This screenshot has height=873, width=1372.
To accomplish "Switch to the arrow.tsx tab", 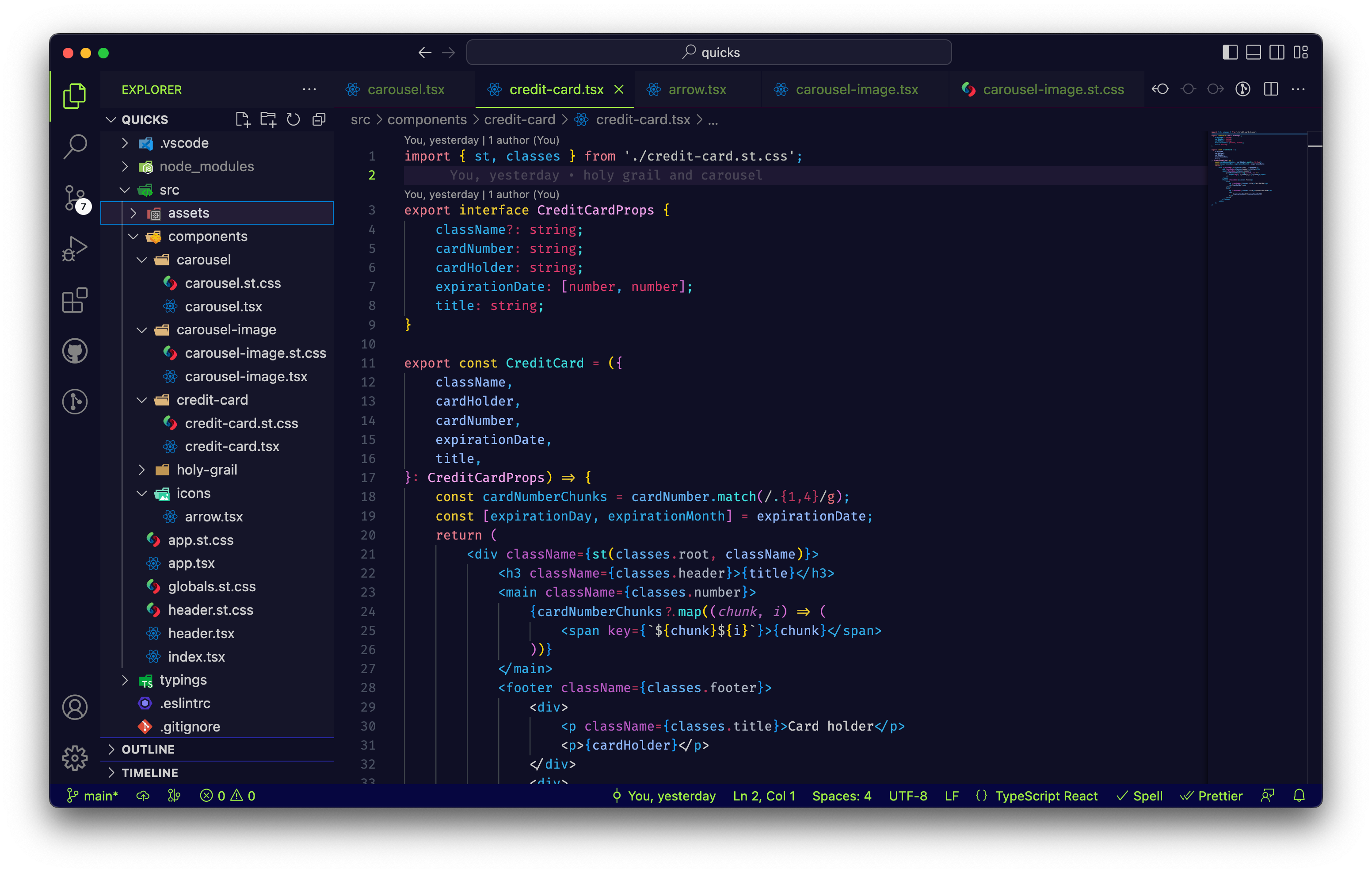I will pyautogui.click(x=696, y=89).
